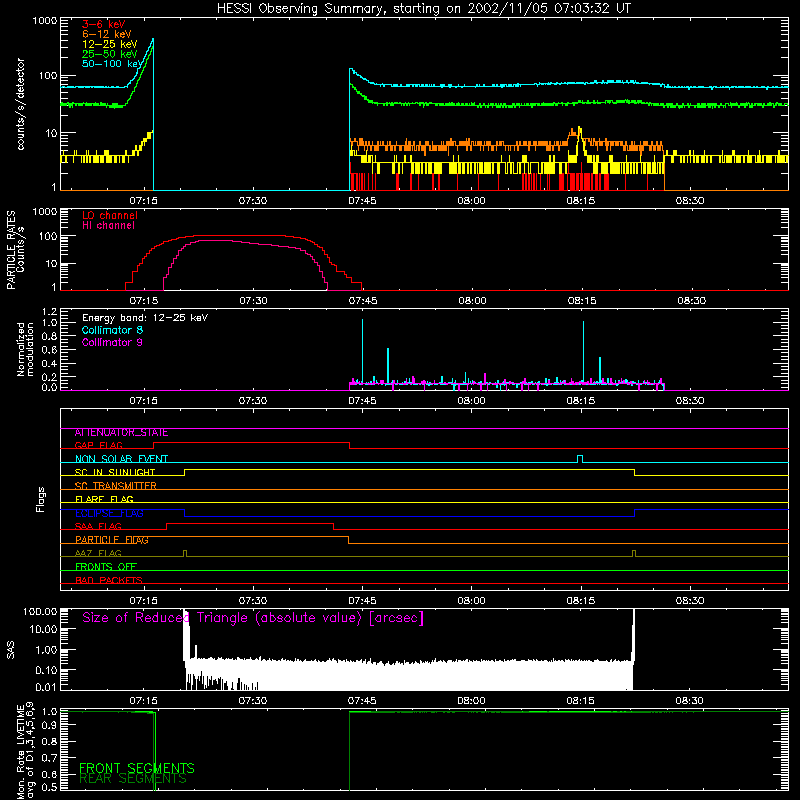This screenshot has width=800, height=800.
Task: Select the 3-6 keV legend entry
Action: pyautogui.click(x=104, y=24)
